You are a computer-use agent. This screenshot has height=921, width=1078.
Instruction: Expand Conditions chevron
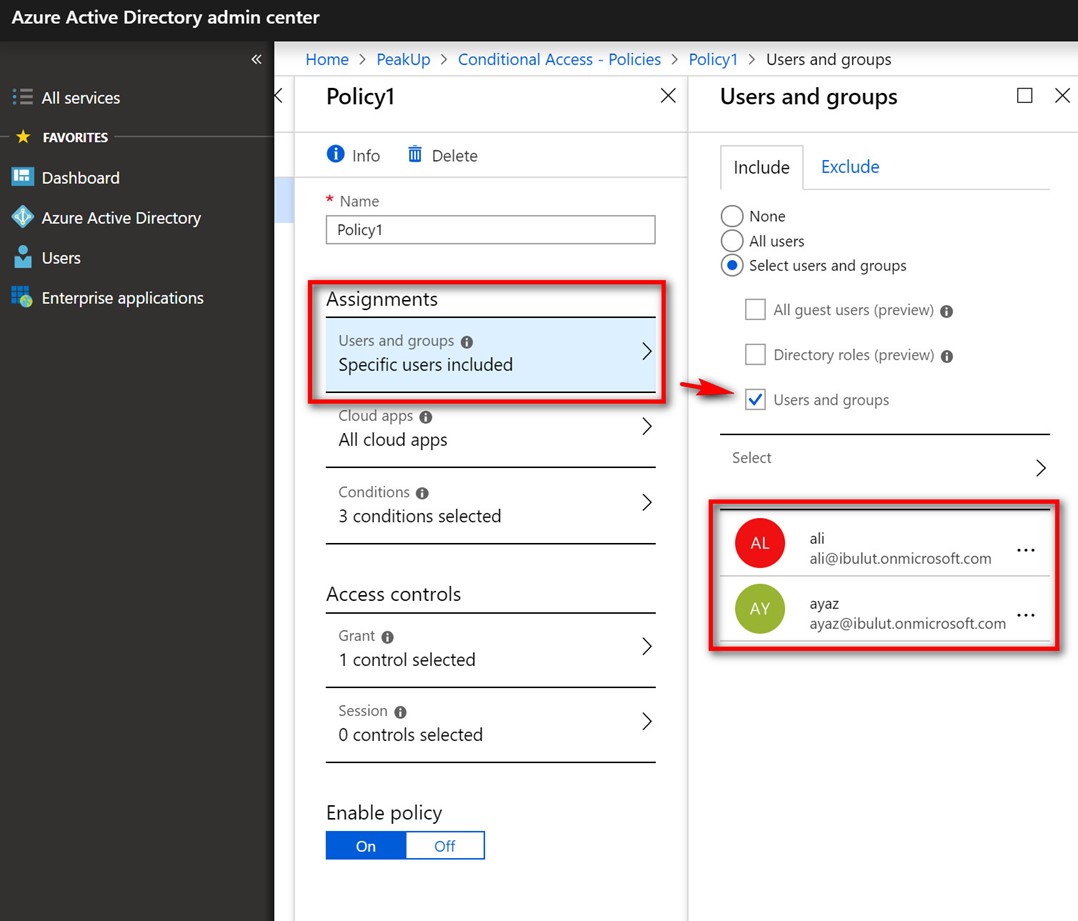point(646,502)
